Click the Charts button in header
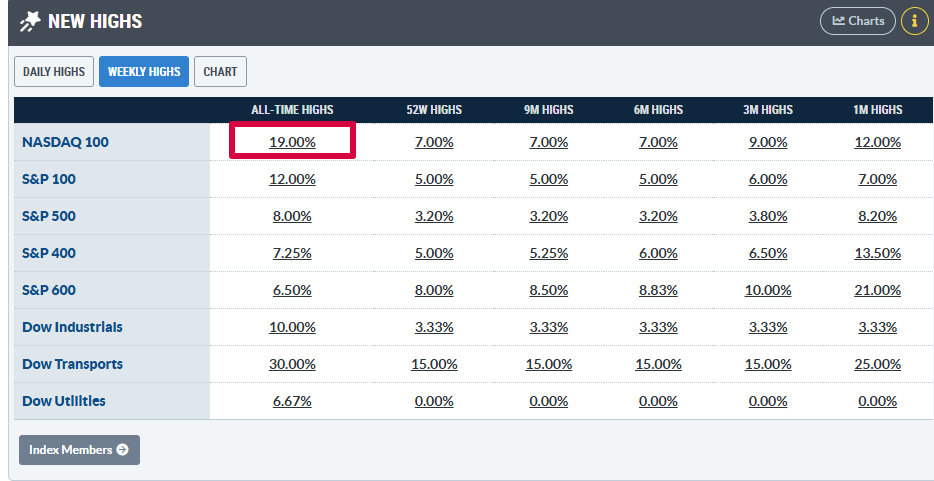Image resolution: width=934 pixels, height=481 pixels. tap(858, 21)
